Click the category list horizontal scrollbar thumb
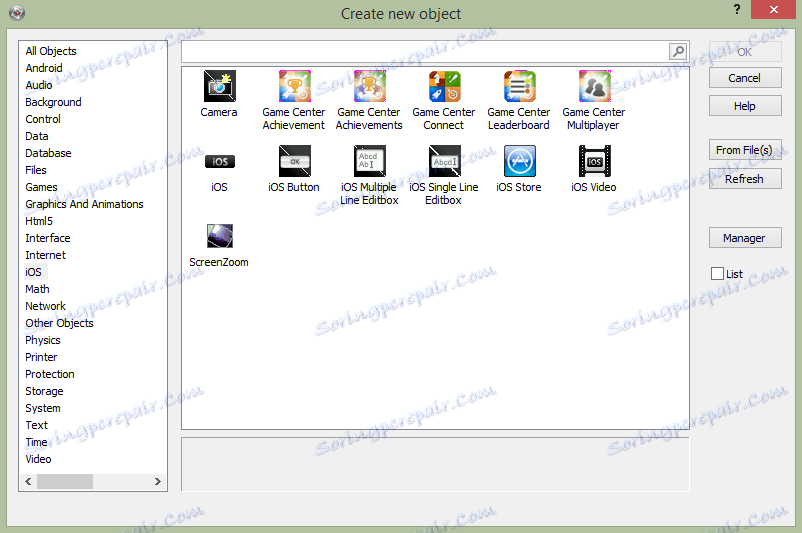This screenshot has height=533, width=802. coord(65,481)
